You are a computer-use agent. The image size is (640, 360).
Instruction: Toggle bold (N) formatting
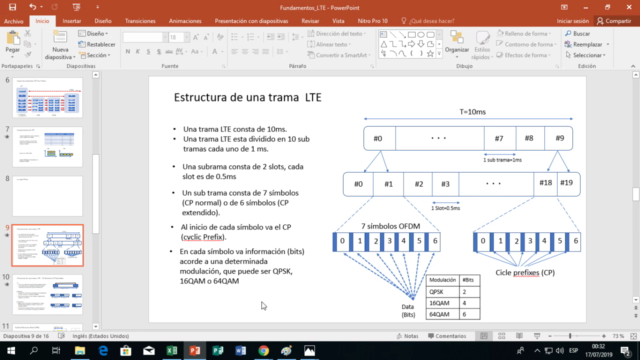click(x=128, y=52)
